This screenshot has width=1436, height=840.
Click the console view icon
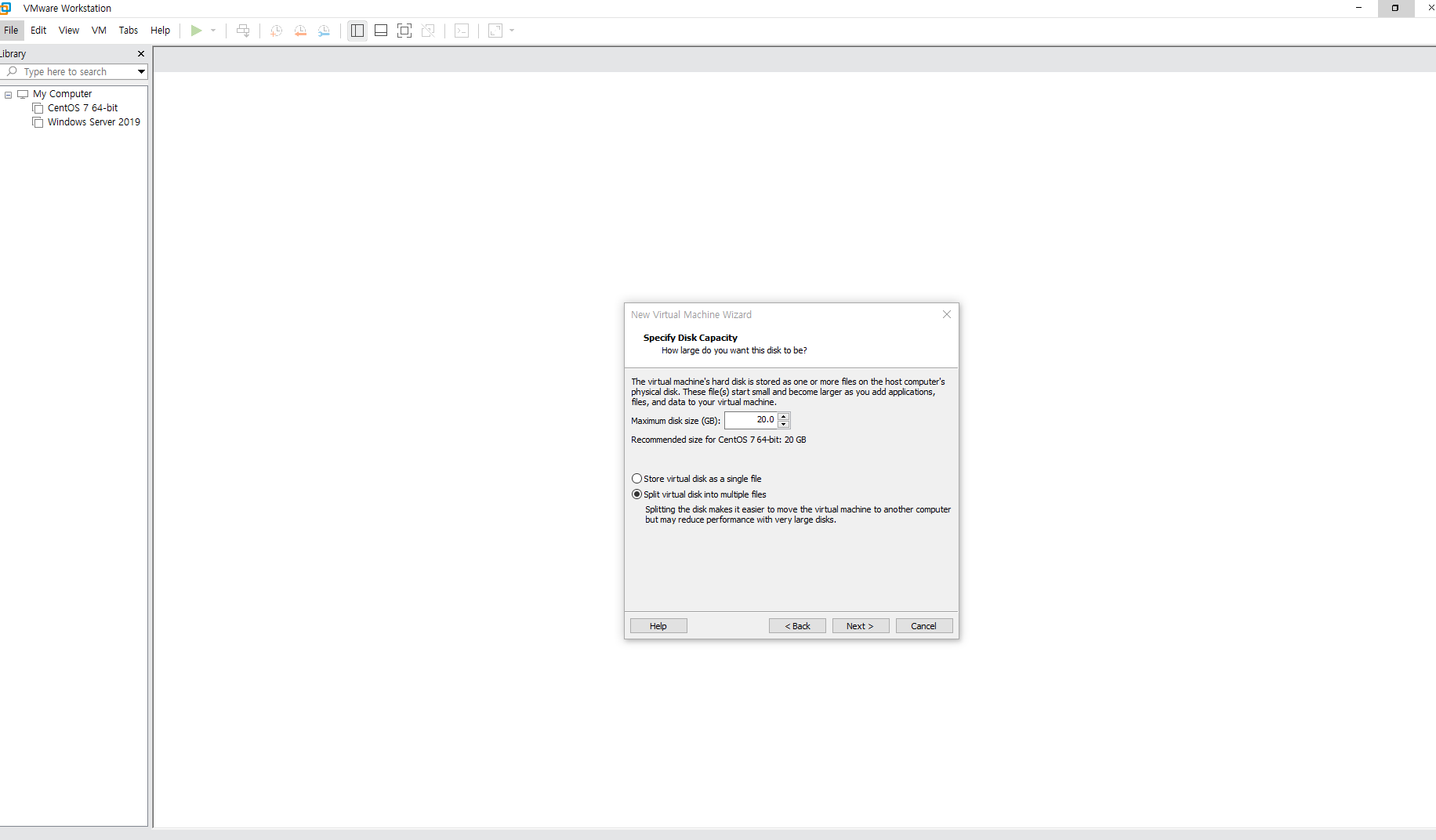tap(462, 31)
